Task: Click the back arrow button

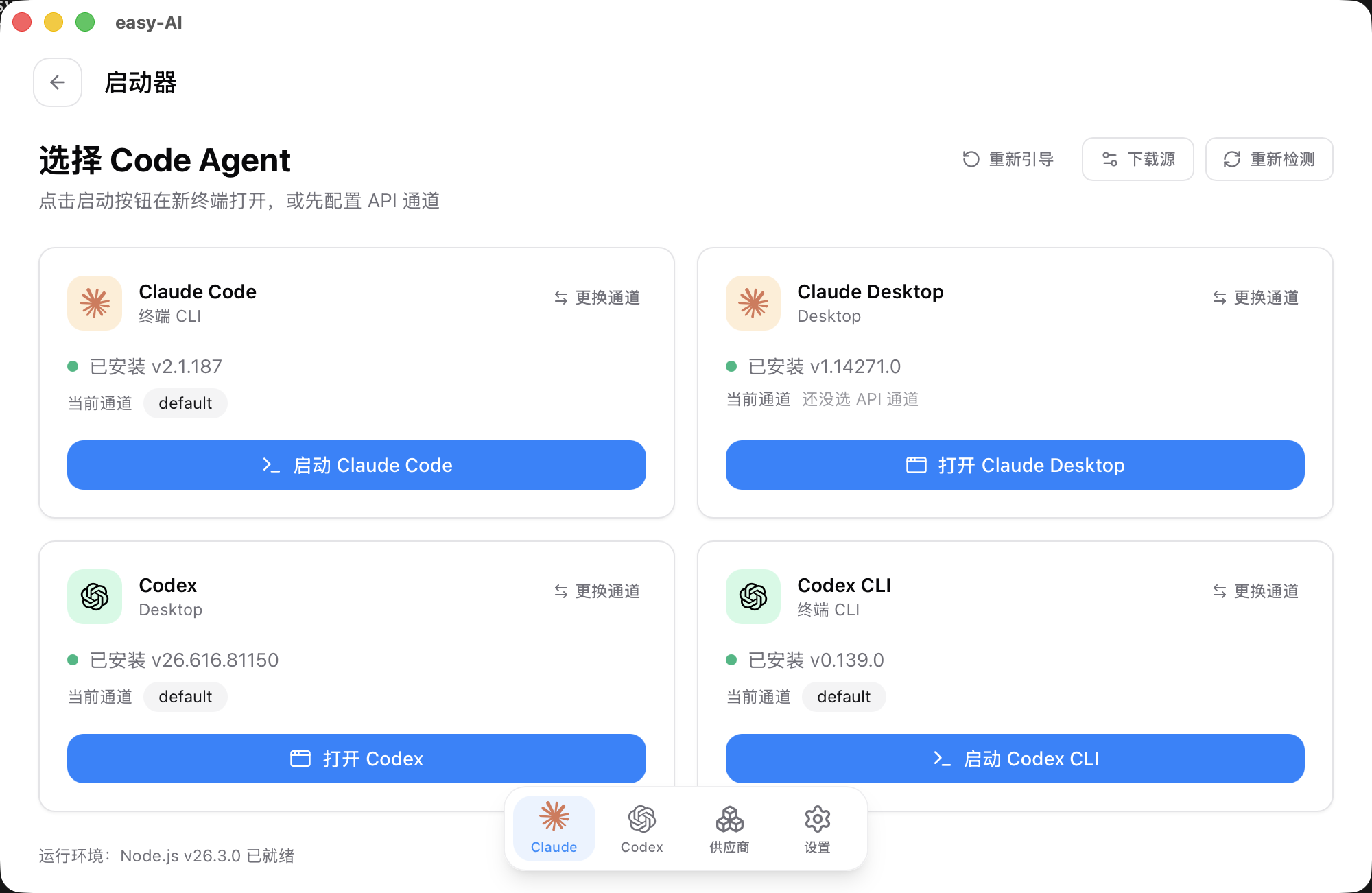Action: (x=58, y=82)
